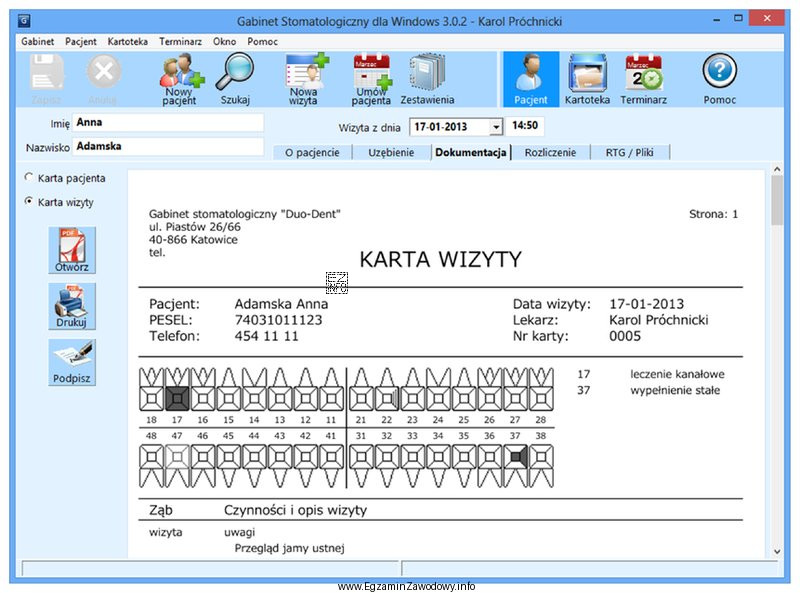Click the address 'ul. Piastów 26/66'

click(194, 227)
